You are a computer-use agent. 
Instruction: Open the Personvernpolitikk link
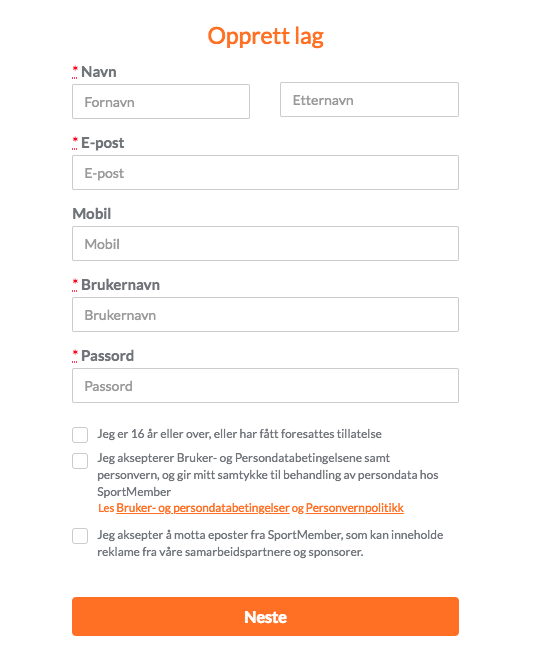[x=354, y=508]
